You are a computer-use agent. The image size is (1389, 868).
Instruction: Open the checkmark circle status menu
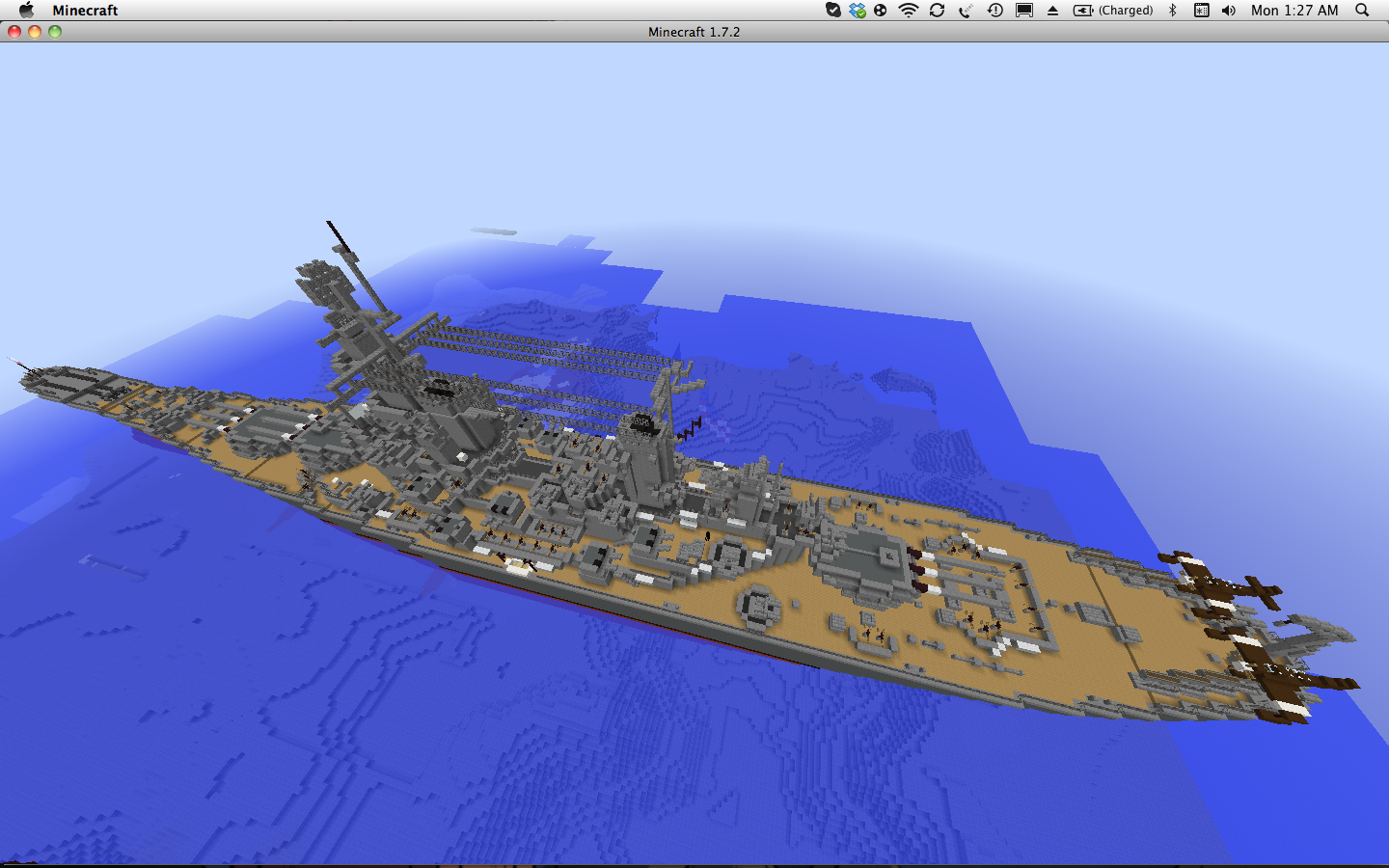click(x=833, y=10)
